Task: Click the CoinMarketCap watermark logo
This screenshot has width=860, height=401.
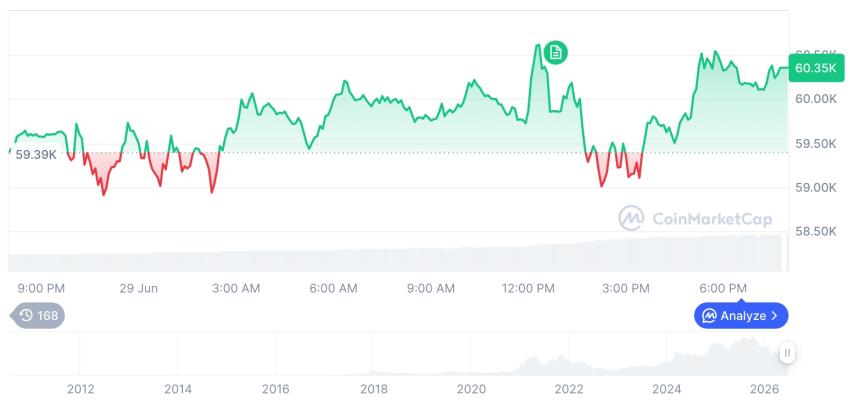Action: 631,219
